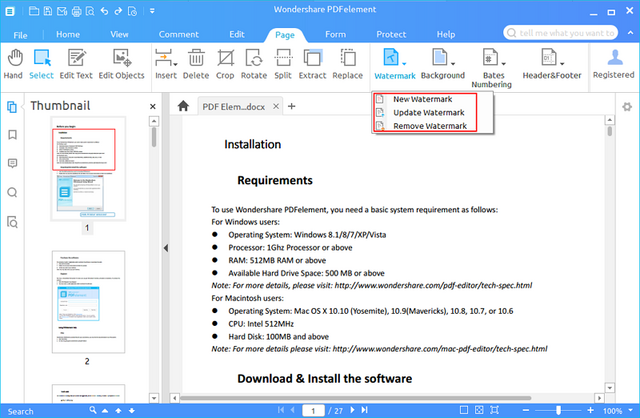Click the document vertical scrollbar down arrow
The image size is (640, 418).
click(x=609, y=388)
